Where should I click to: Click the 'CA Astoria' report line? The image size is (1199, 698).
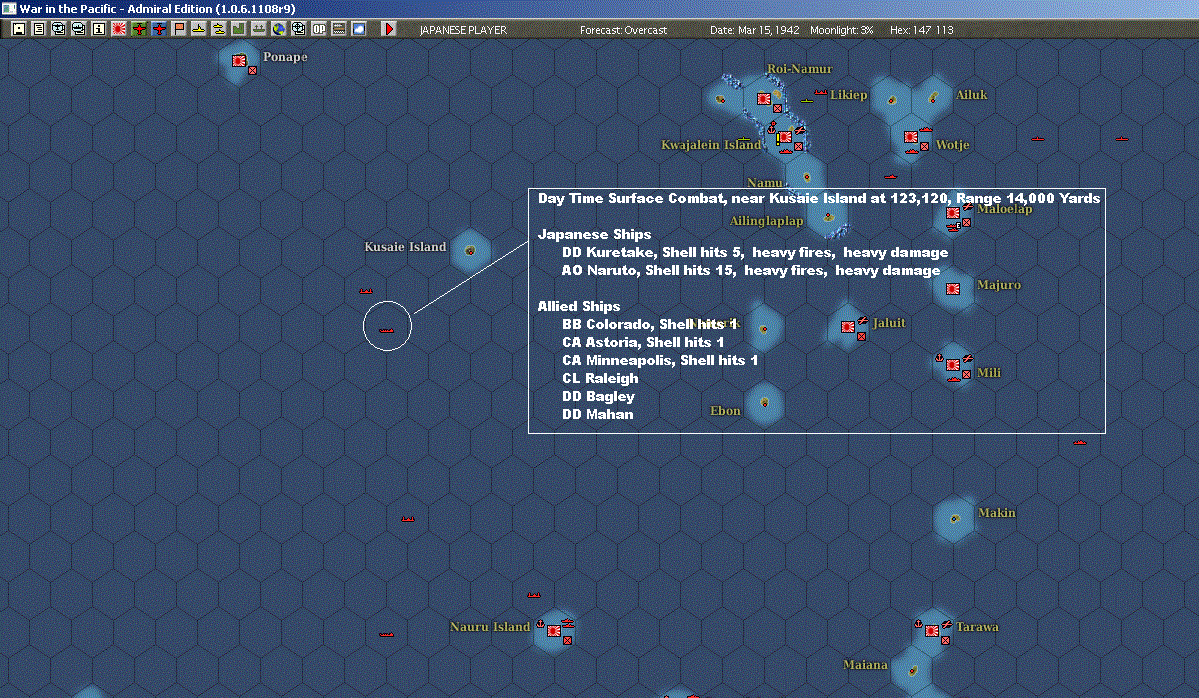pyautogui.click(x=642, y=343)
